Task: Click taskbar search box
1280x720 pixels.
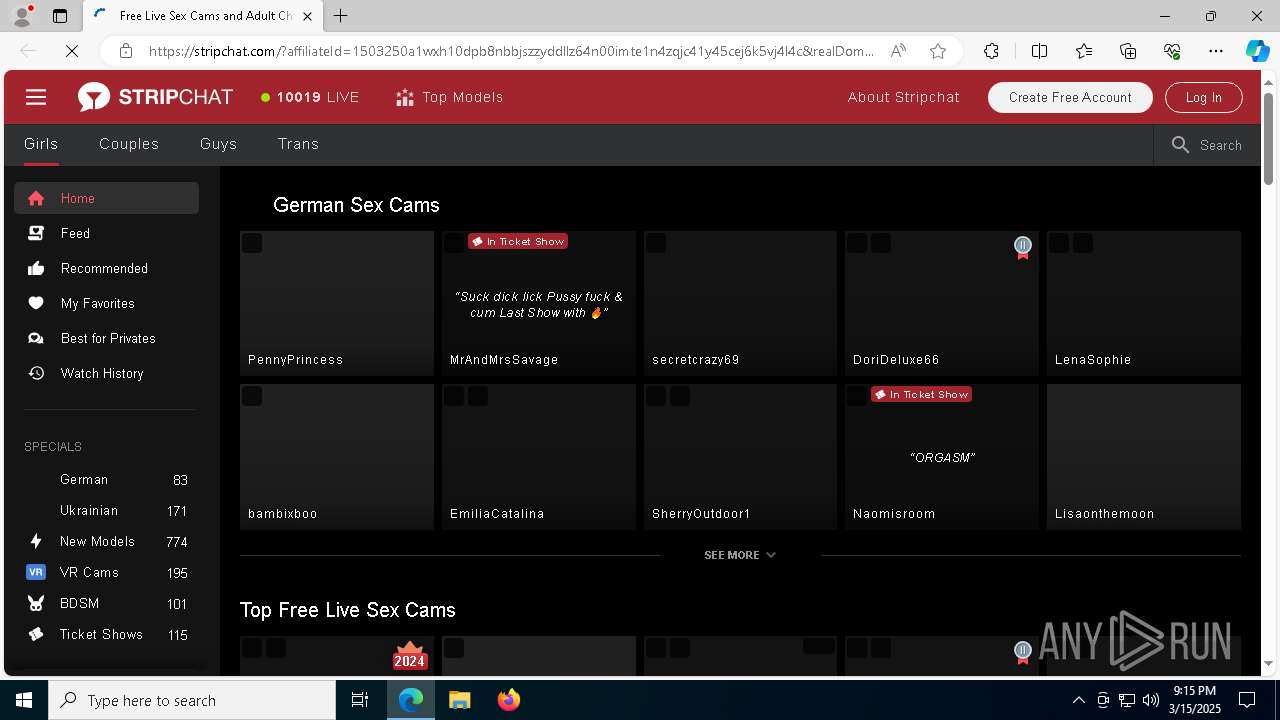Action: (x=192, y=700)
